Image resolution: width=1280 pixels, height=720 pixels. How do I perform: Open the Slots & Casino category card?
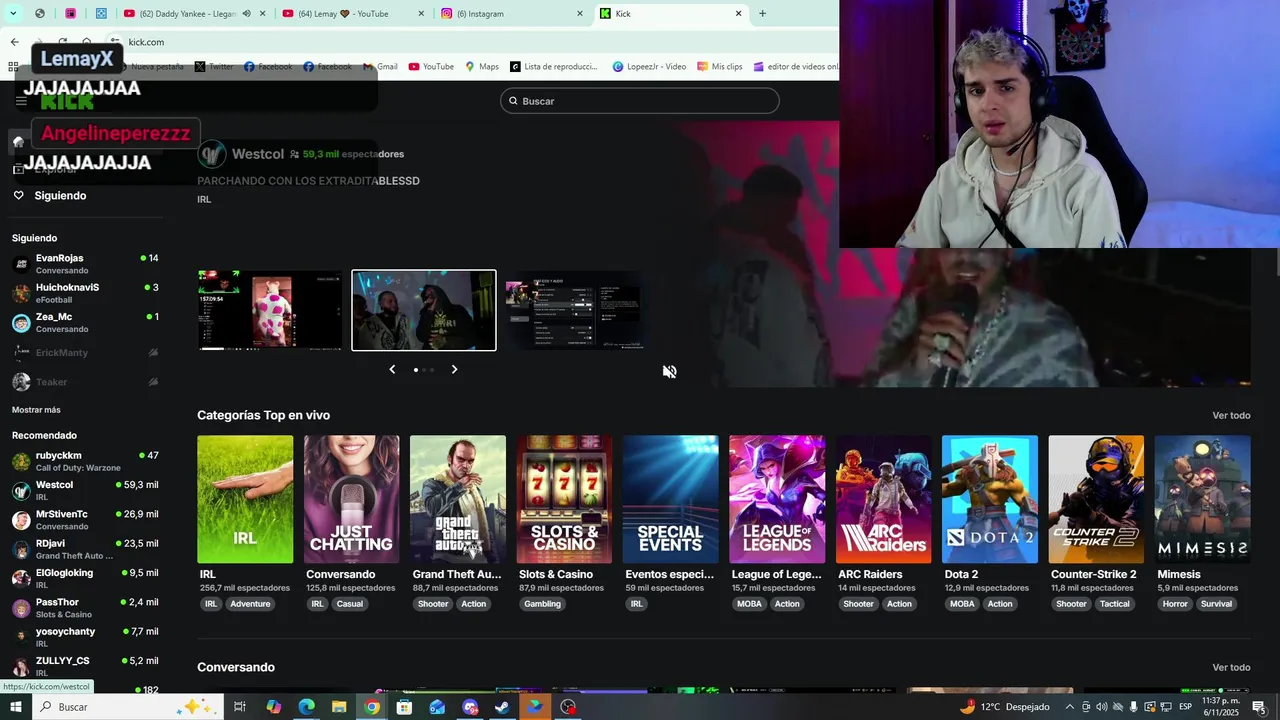pos(564,499)
